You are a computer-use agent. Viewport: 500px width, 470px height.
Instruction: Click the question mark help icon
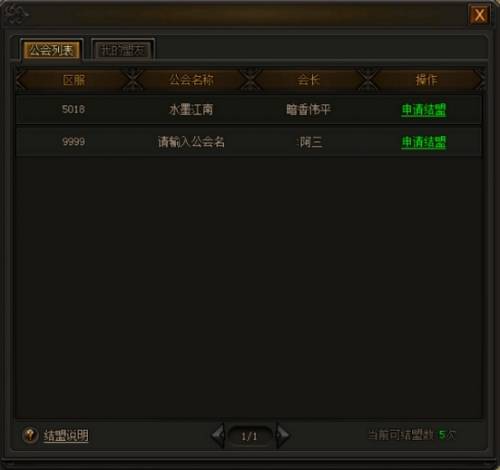point(30,435)
